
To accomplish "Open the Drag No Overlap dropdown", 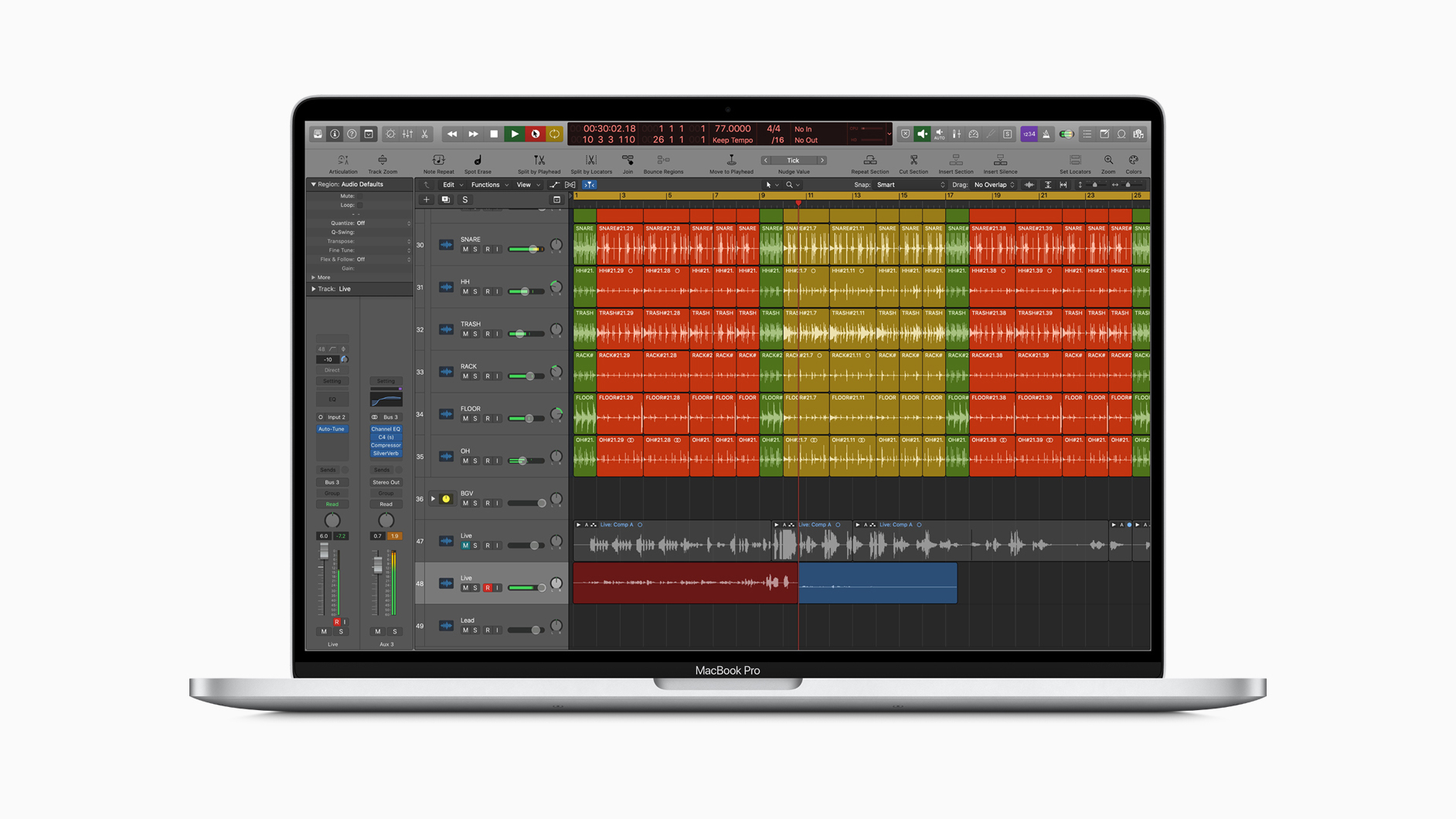I will click(994, 185).
